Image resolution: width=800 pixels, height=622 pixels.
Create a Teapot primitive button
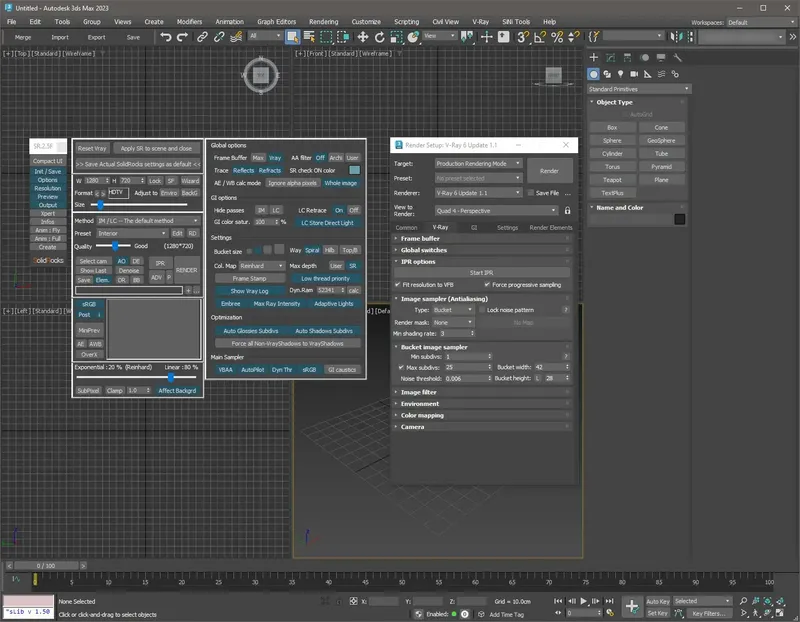point(612,180)
